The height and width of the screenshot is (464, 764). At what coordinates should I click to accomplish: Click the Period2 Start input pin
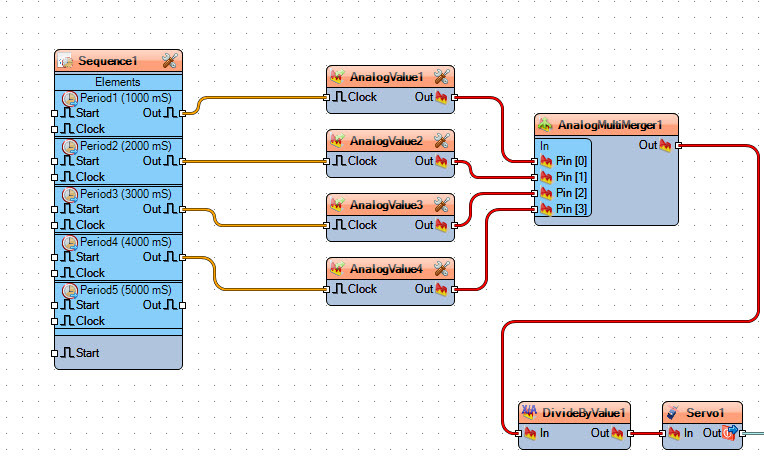[55, 161]
